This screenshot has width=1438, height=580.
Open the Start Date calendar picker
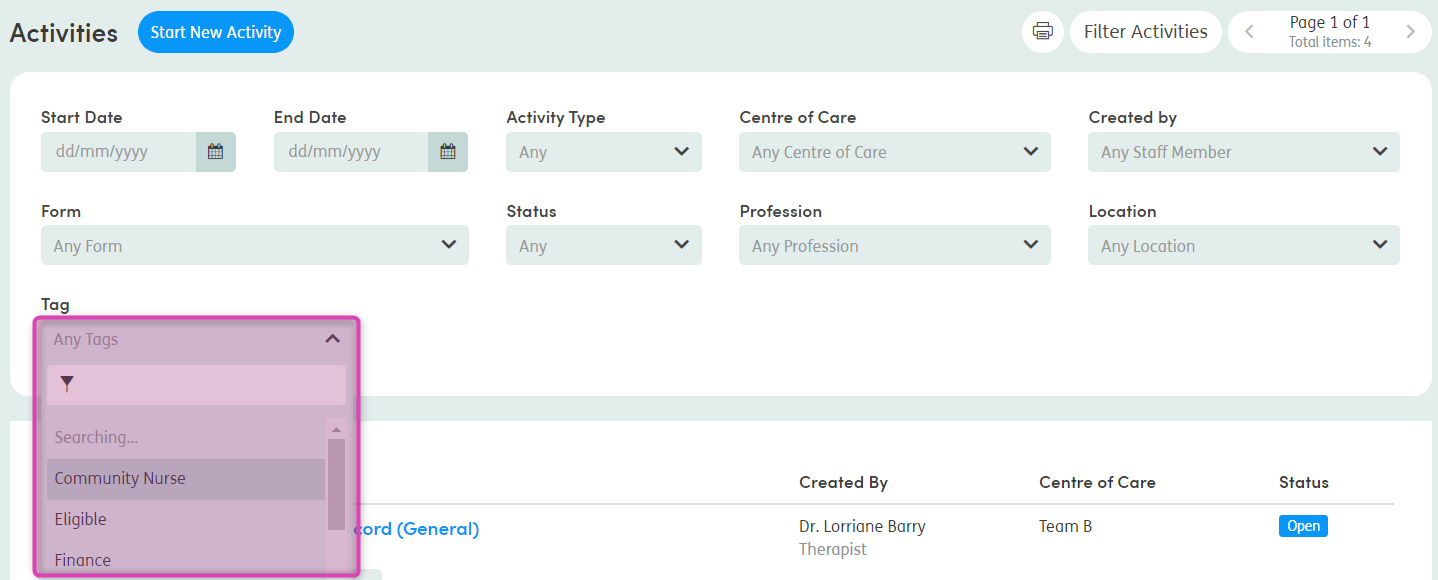(x=215, y=152)
